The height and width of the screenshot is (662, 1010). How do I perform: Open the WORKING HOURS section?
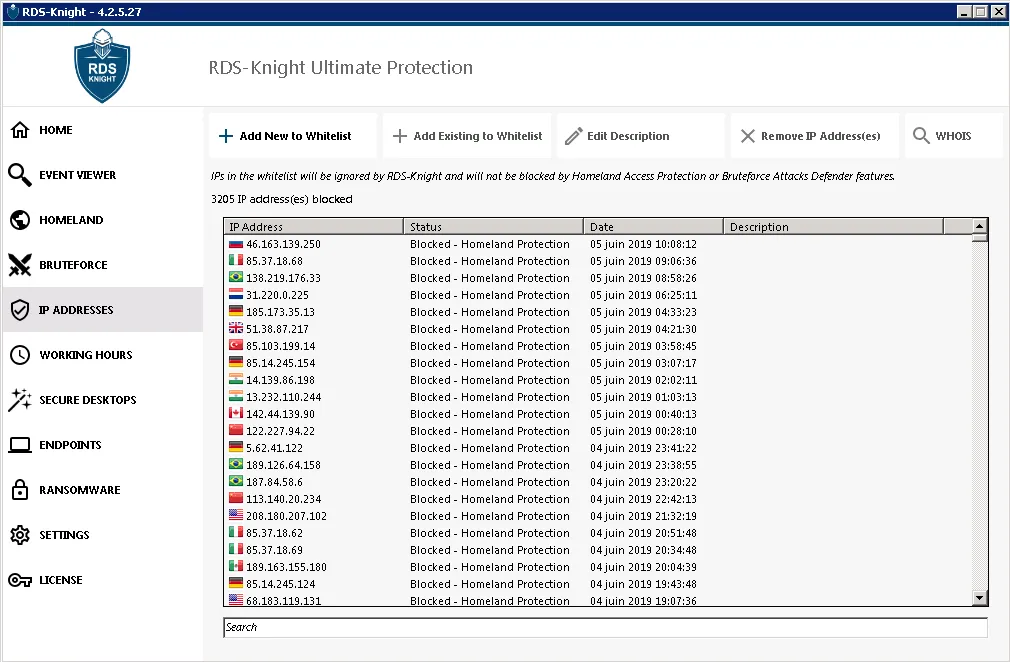pyautogui.click(x=102, y=355)
